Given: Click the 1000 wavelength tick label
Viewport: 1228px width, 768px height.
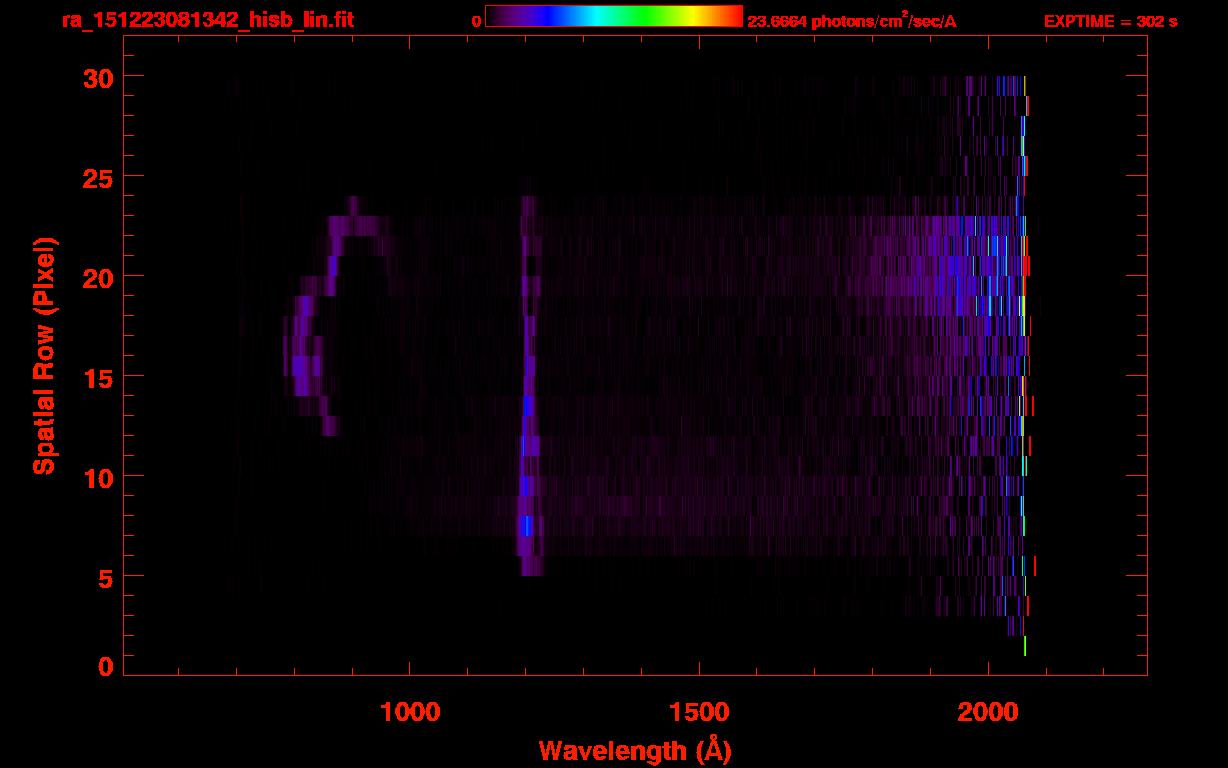Looking at the screenshot, I should pyautogui.click(x=409, y=712).
